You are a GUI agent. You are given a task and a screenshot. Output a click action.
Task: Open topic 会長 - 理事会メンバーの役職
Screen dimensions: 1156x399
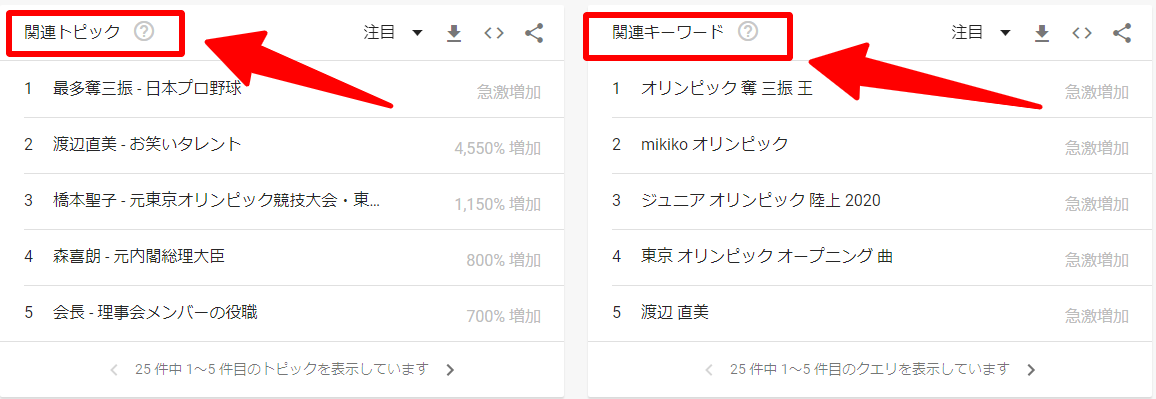(x=156, y=313)
